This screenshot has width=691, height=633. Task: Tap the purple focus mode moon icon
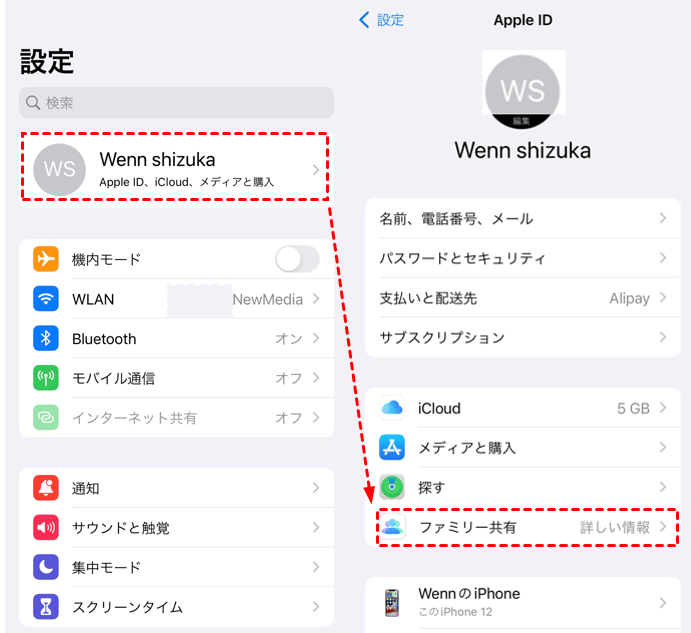click(46, 567)
